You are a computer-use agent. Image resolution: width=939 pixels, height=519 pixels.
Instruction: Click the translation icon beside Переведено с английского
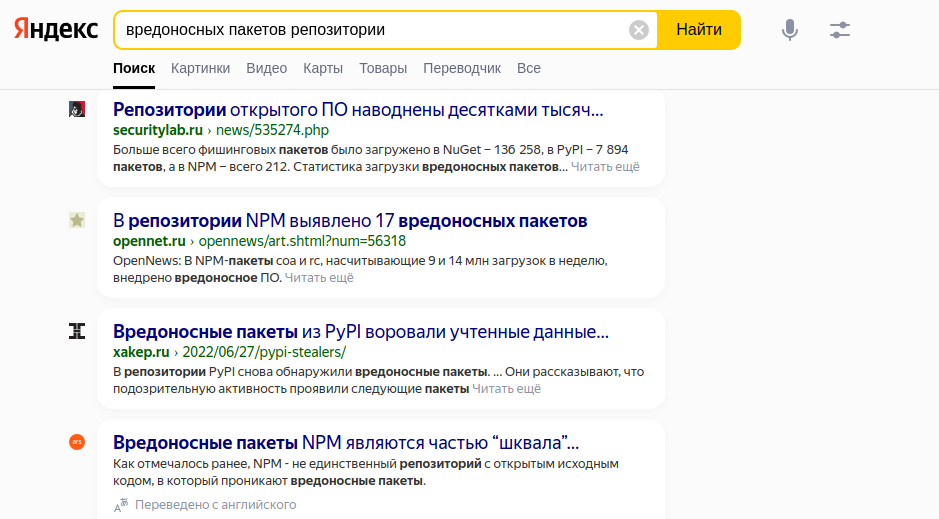[x=122, y=505]
